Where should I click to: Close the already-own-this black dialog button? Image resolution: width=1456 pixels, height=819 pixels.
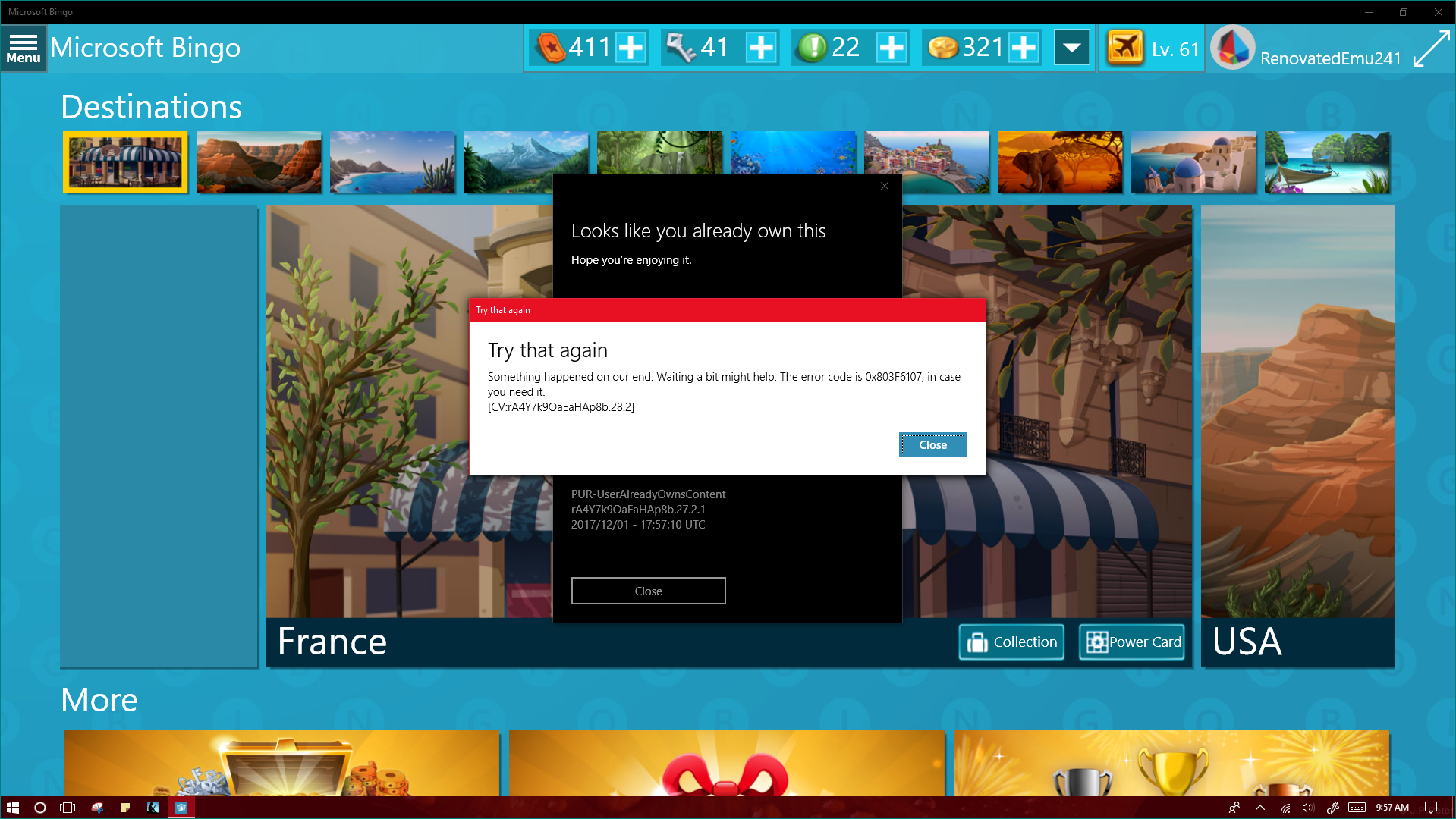648,591
